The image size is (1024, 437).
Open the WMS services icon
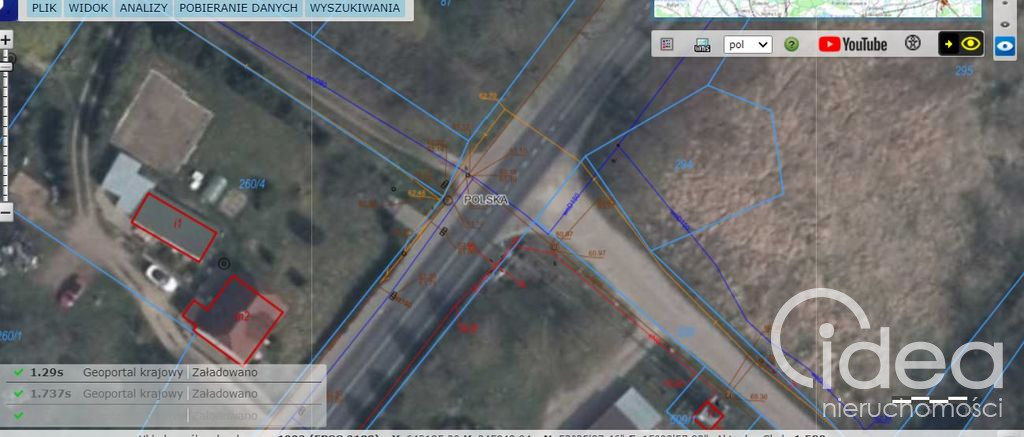pyautogui.click(x=702, y=44)
